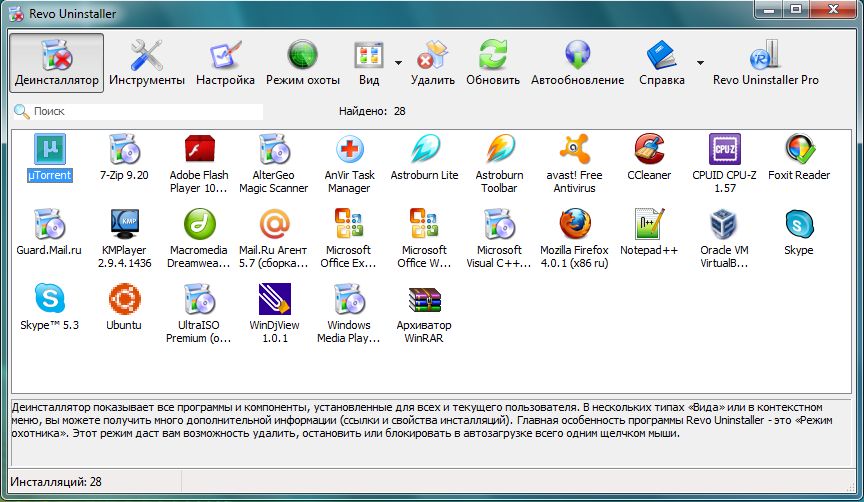The width and height of the screenshot is (864, 502).
Task: Select Oracle VM VirtualBox icon
Action: (x=725, y=224)
